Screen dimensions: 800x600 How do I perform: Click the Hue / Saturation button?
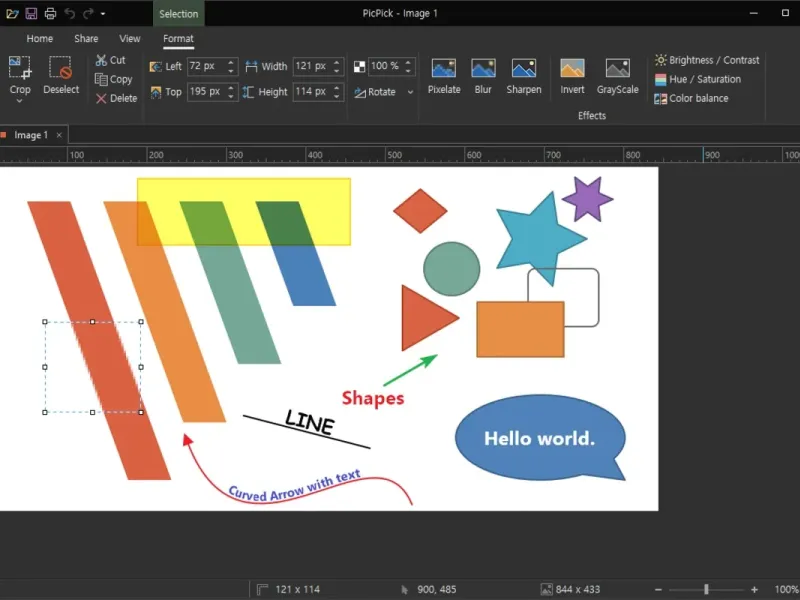(698, 79)
